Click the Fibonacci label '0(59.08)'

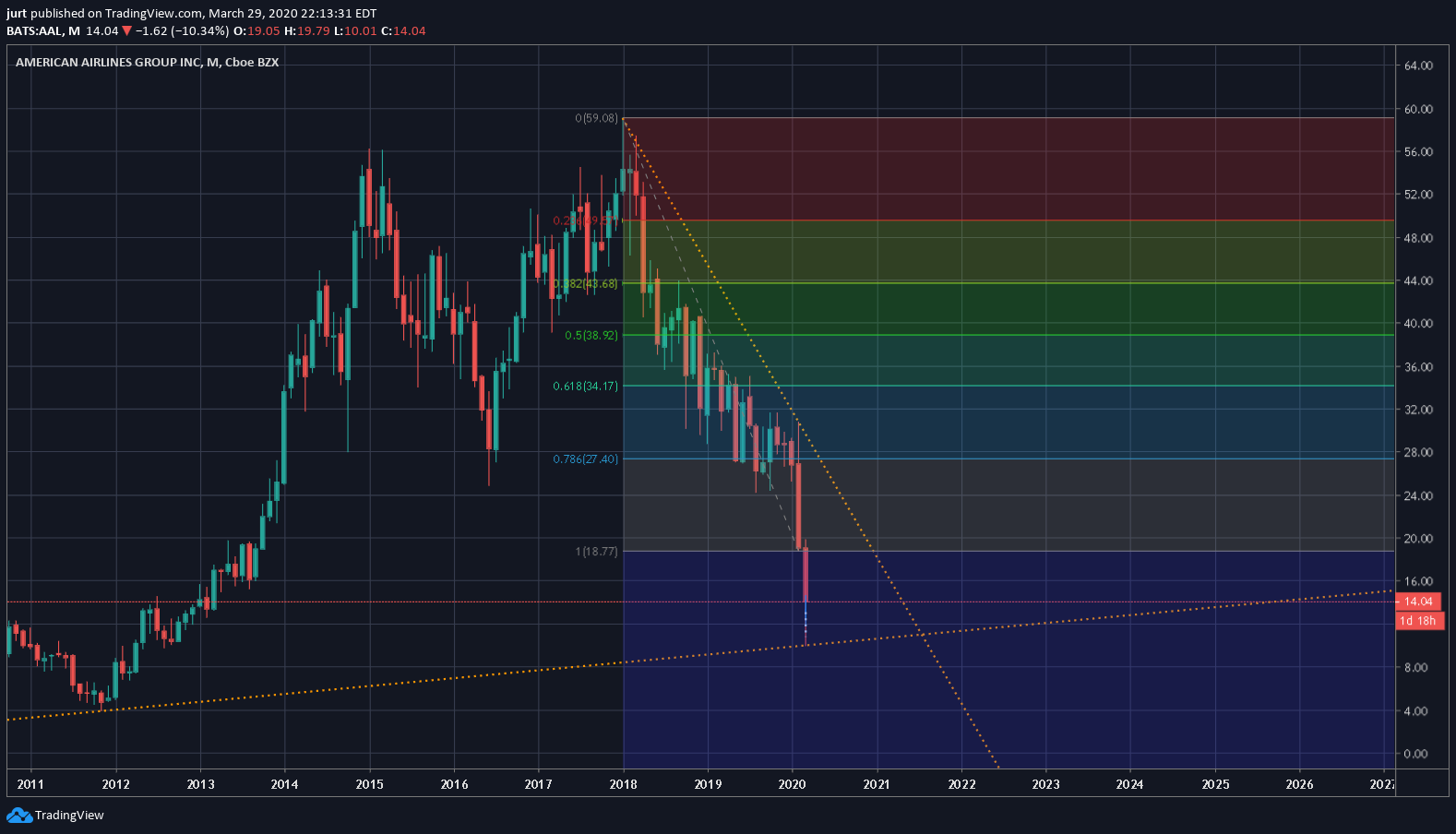click(x=597, y=118)
